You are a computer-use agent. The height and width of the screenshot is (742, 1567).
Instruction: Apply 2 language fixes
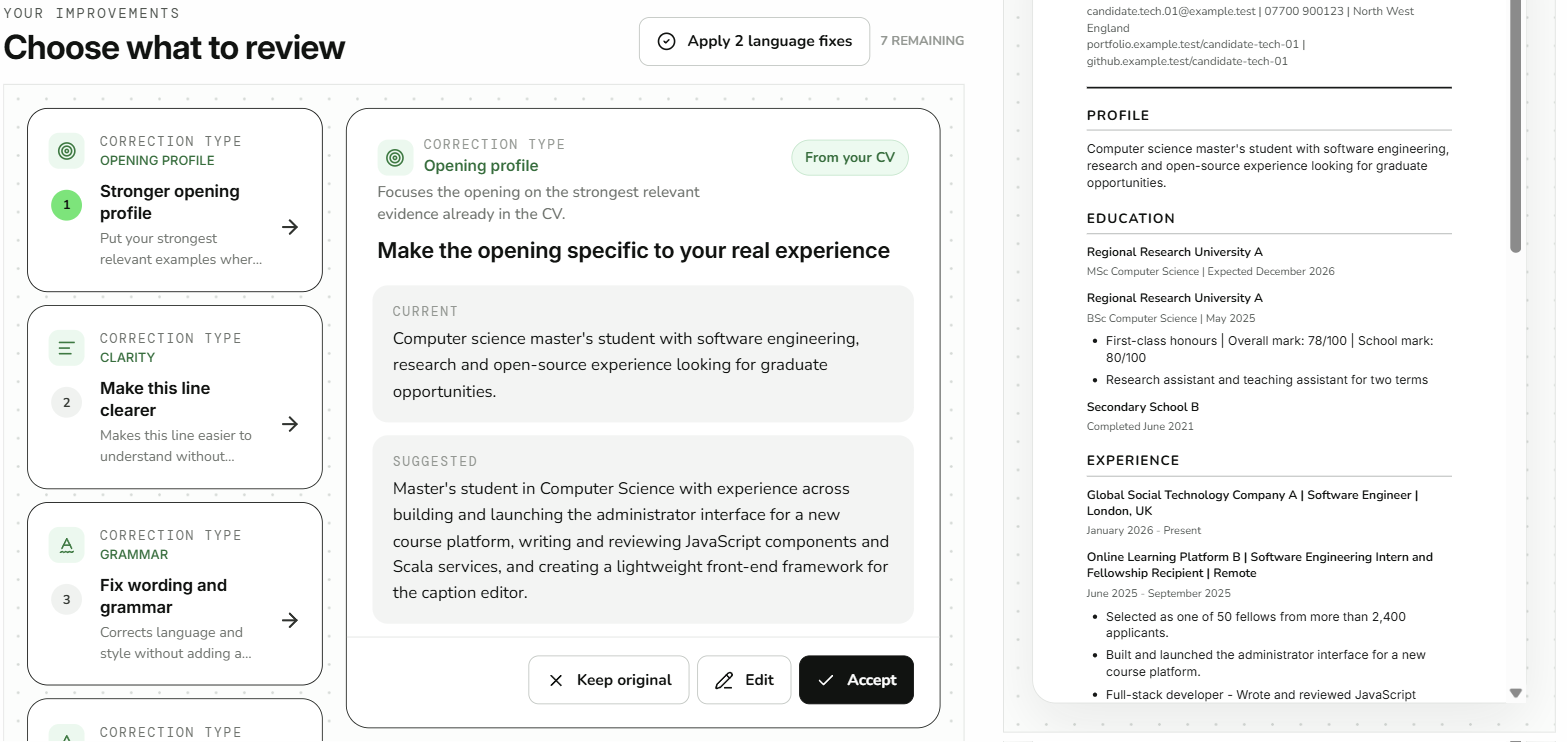coord(755,41)
